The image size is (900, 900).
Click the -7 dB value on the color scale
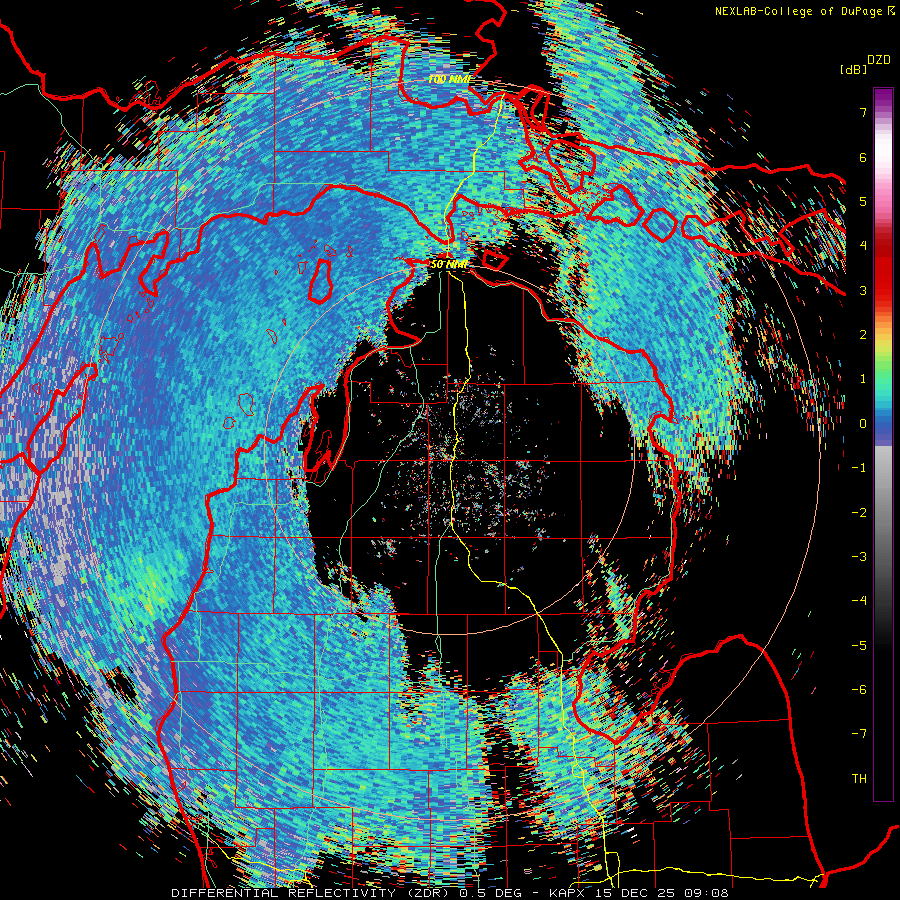(859, 734)
